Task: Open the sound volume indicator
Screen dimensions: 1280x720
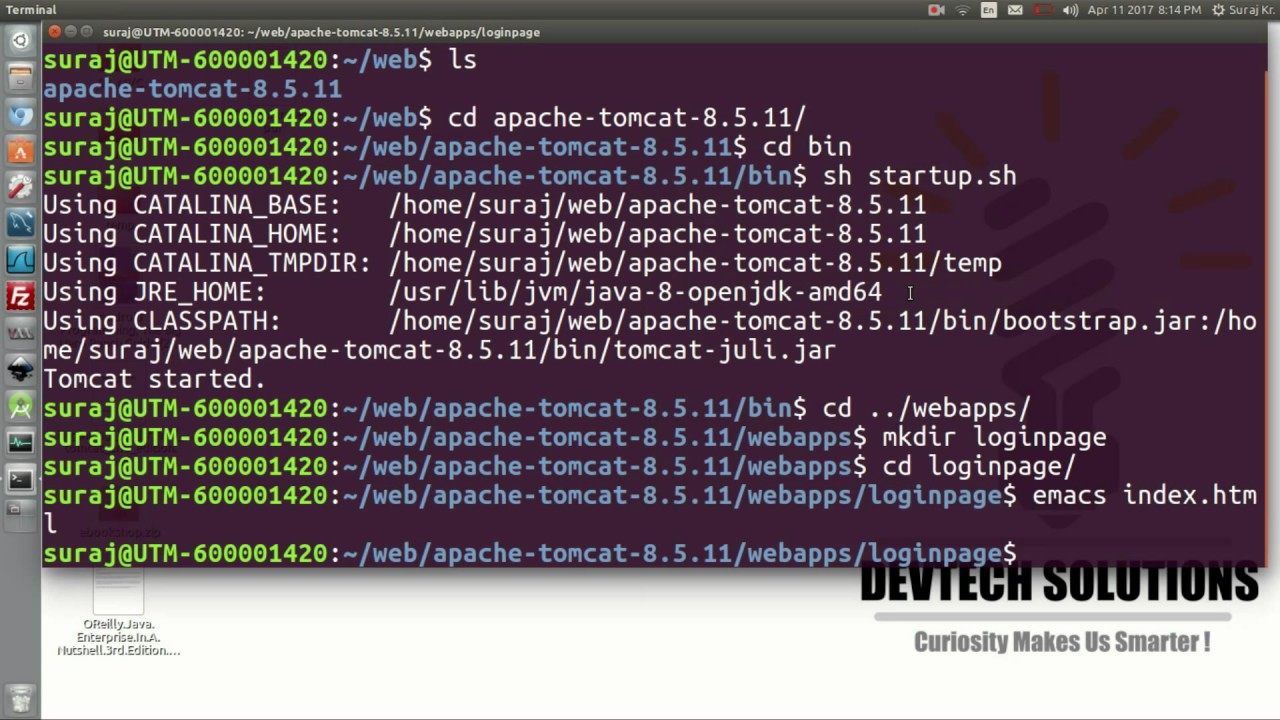Action: coord(1070,10)
